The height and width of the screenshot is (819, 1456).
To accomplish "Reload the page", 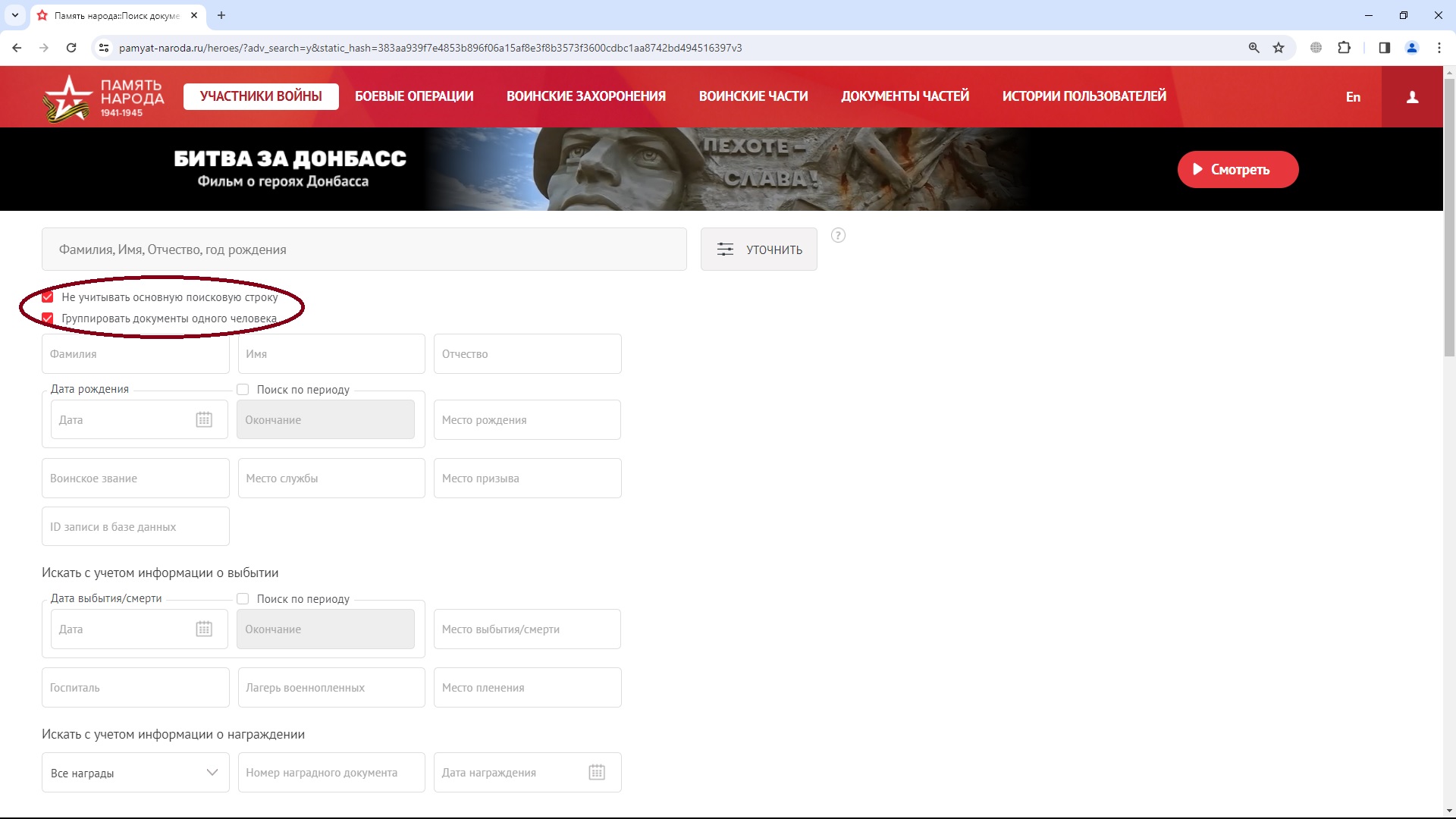I will (x=71, y=48).
